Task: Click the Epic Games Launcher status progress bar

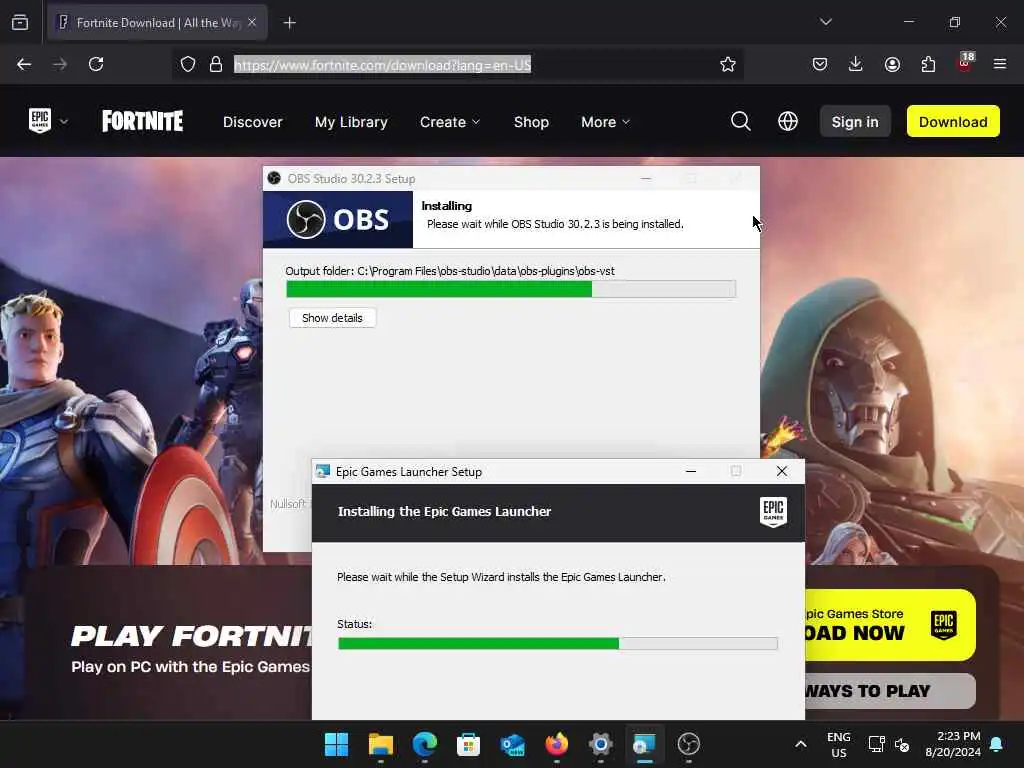Action: tap(558, 644)
